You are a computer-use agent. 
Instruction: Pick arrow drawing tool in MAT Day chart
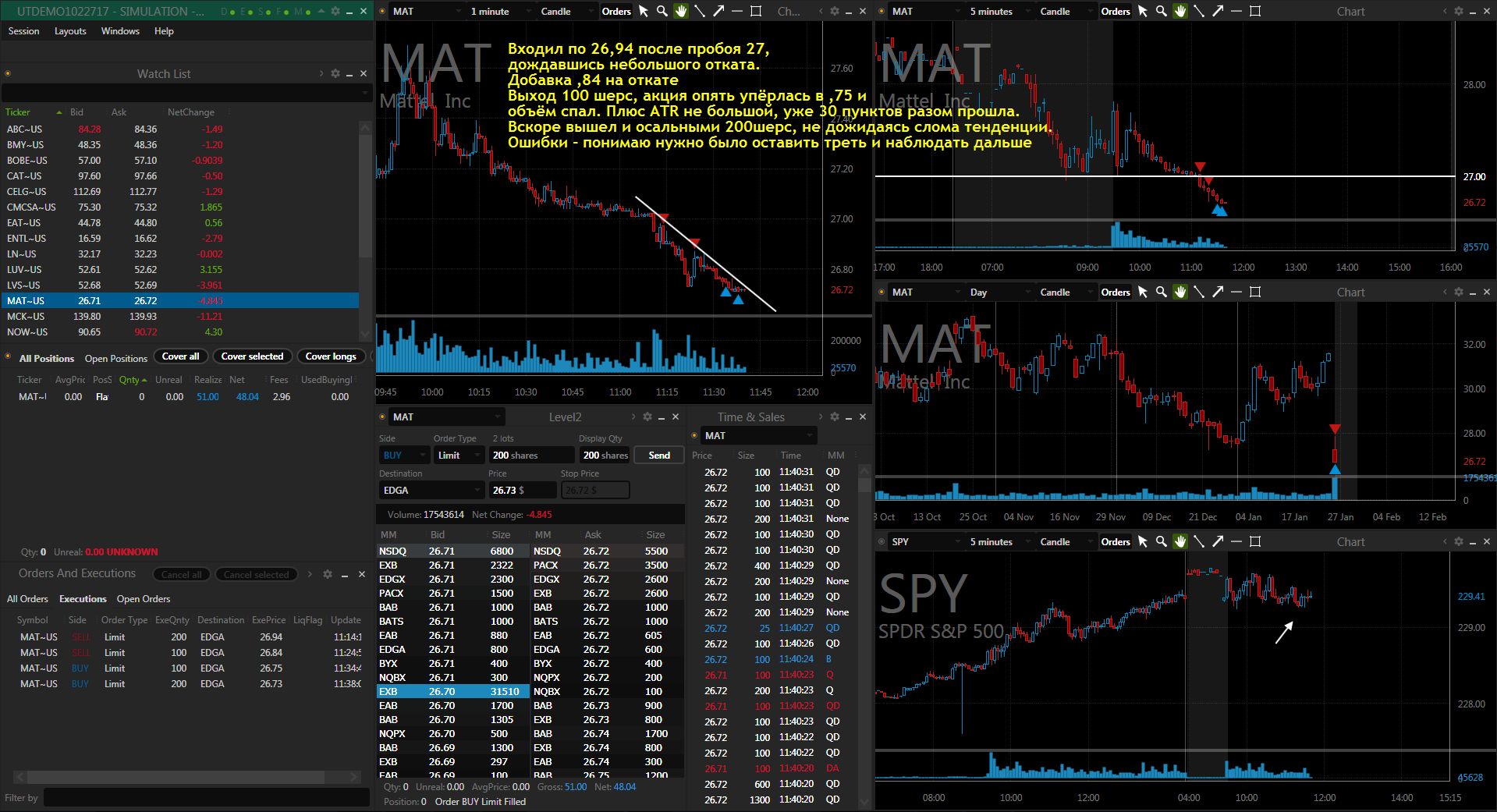tap(1217, 292)
